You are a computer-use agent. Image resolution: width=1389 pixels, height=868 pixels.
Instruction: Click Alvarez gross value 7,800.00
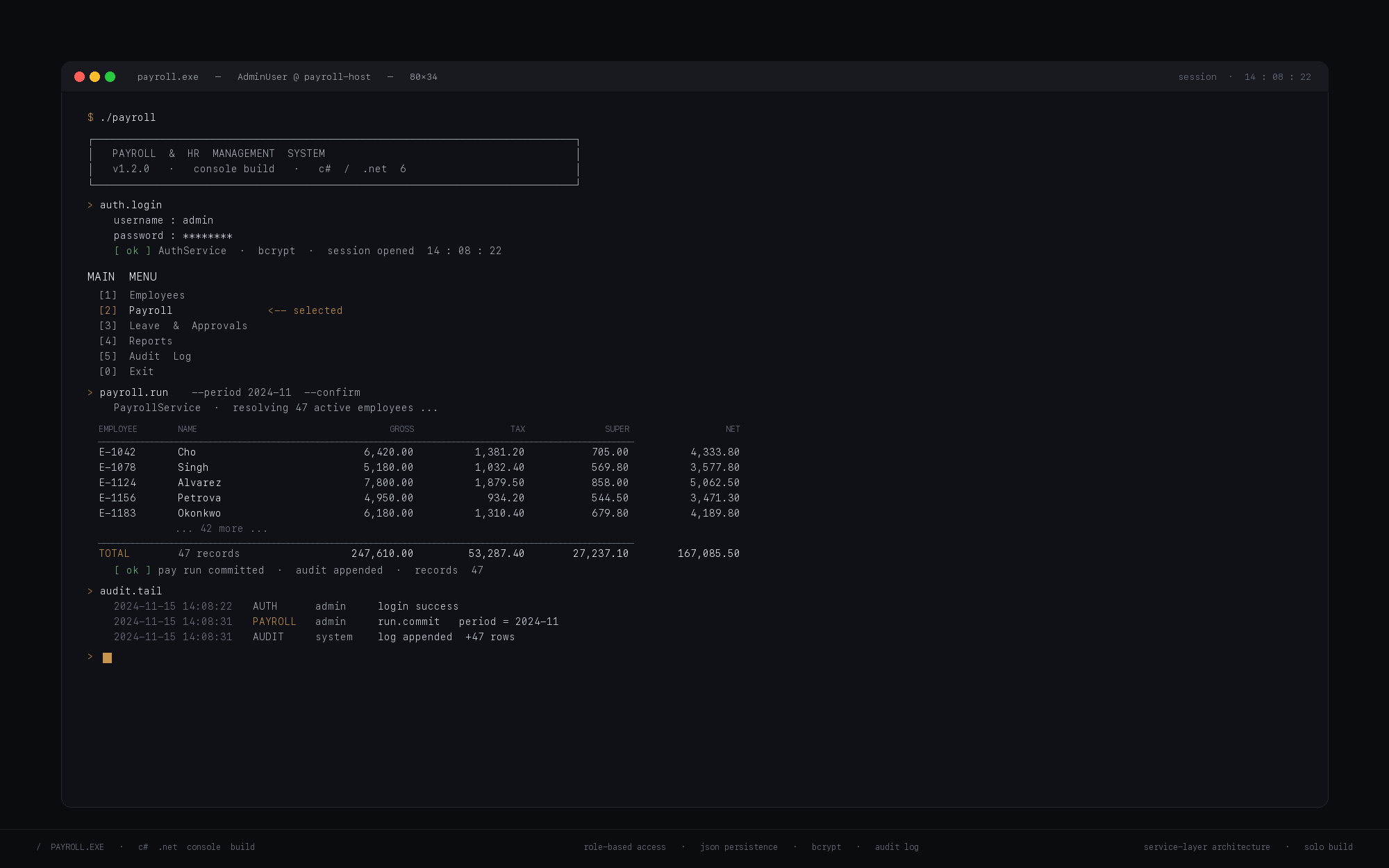point(389,483)
